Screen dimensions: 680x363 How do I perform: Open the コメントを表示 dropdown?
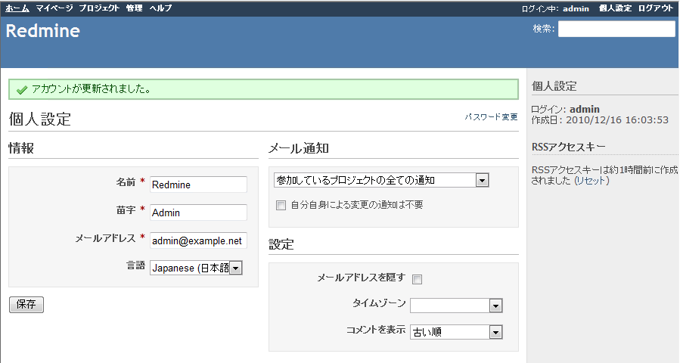tap(456, 332)
